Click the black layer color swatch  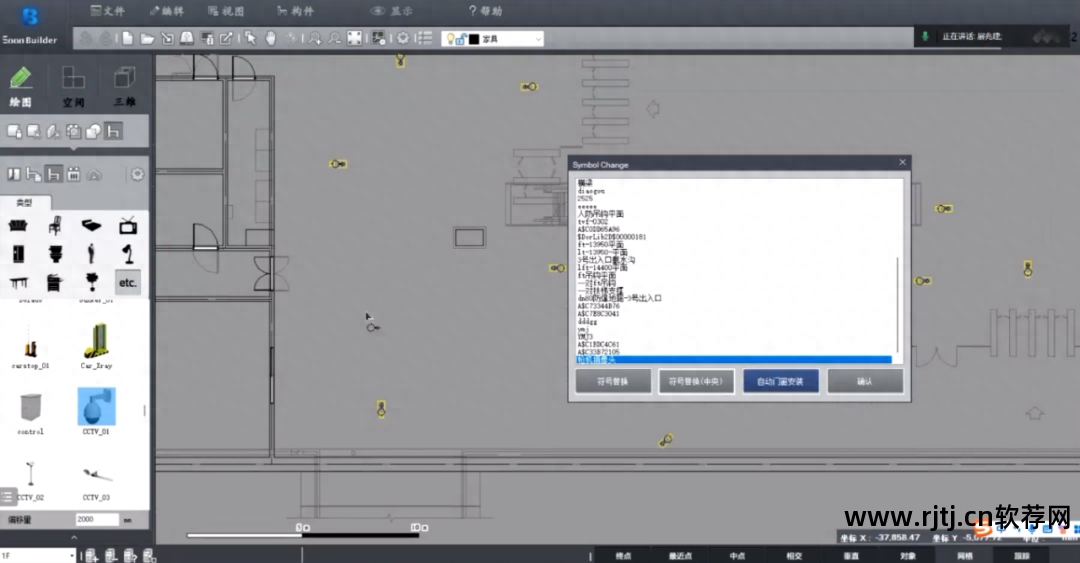pyautogui.click(x=474, y=39)
